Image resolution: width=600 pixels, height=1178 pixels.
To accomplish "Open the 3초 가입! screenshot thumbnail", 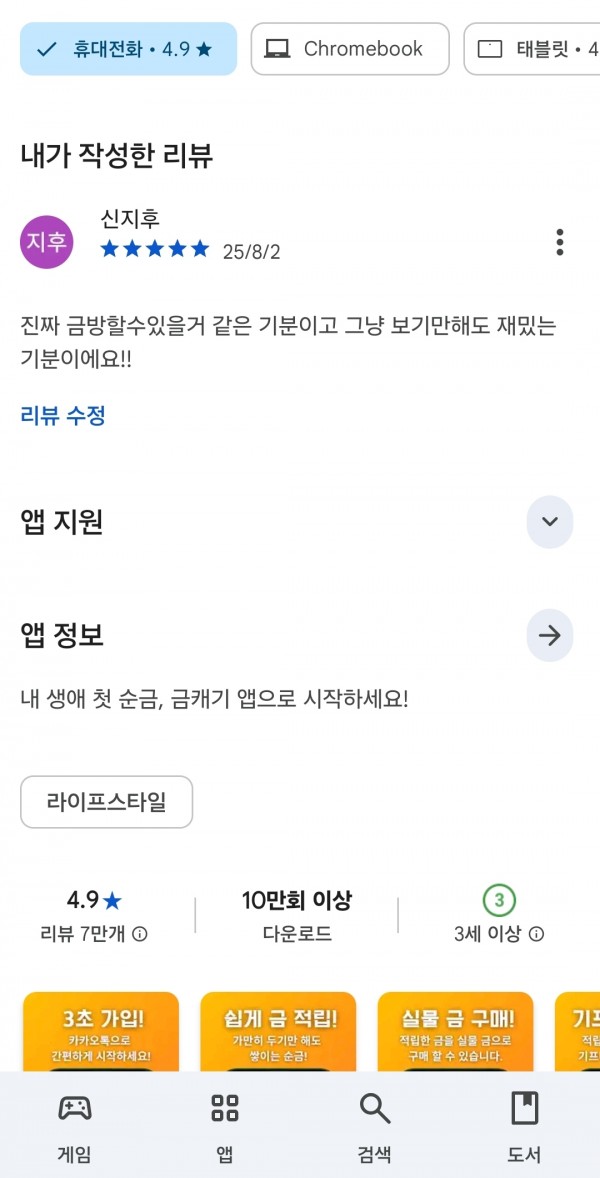I will pyautogui.click(x=101, y=1032).
